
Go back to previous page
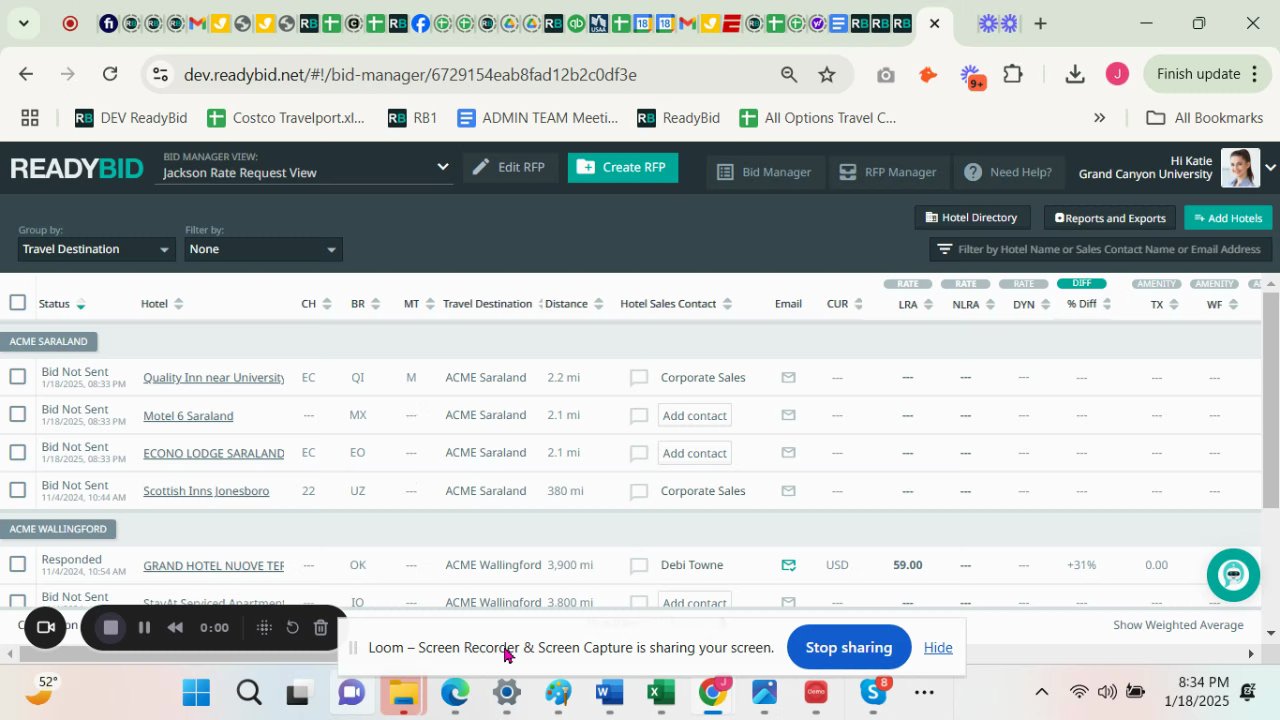click(x=26, y=74)
